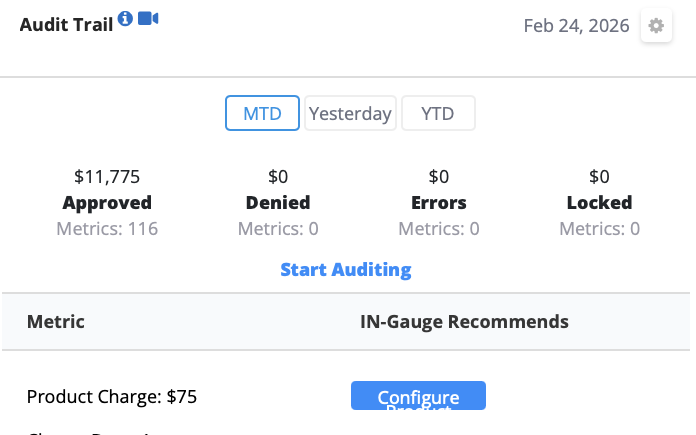Image resolution: width=696 pixels, height=435 pixels.
Task: Select the Errors label
Action: (439, 202)
